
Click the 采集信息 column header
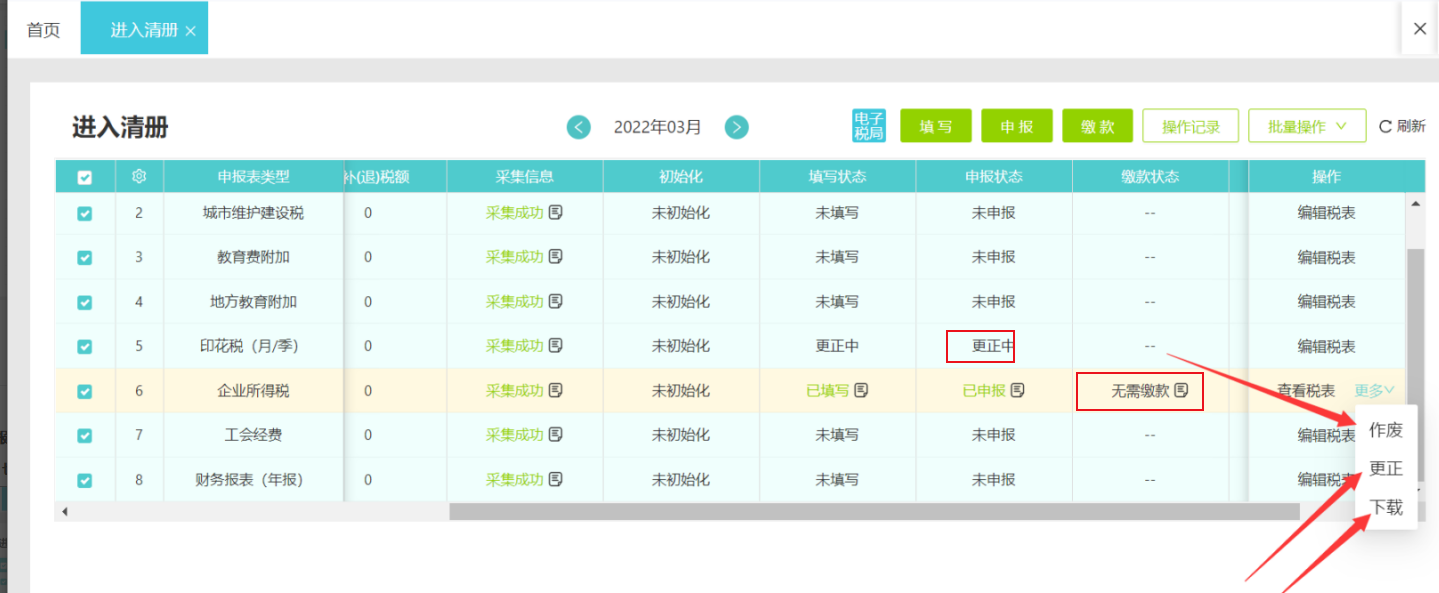coord(525,176)
